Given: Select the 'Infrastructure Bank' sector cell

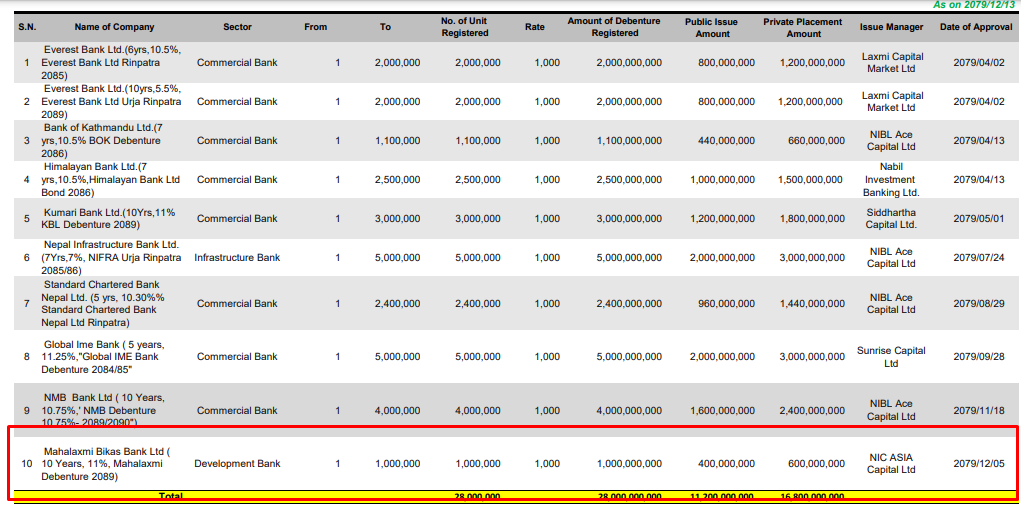Looking at the screenshot, I should pos(237,258).
